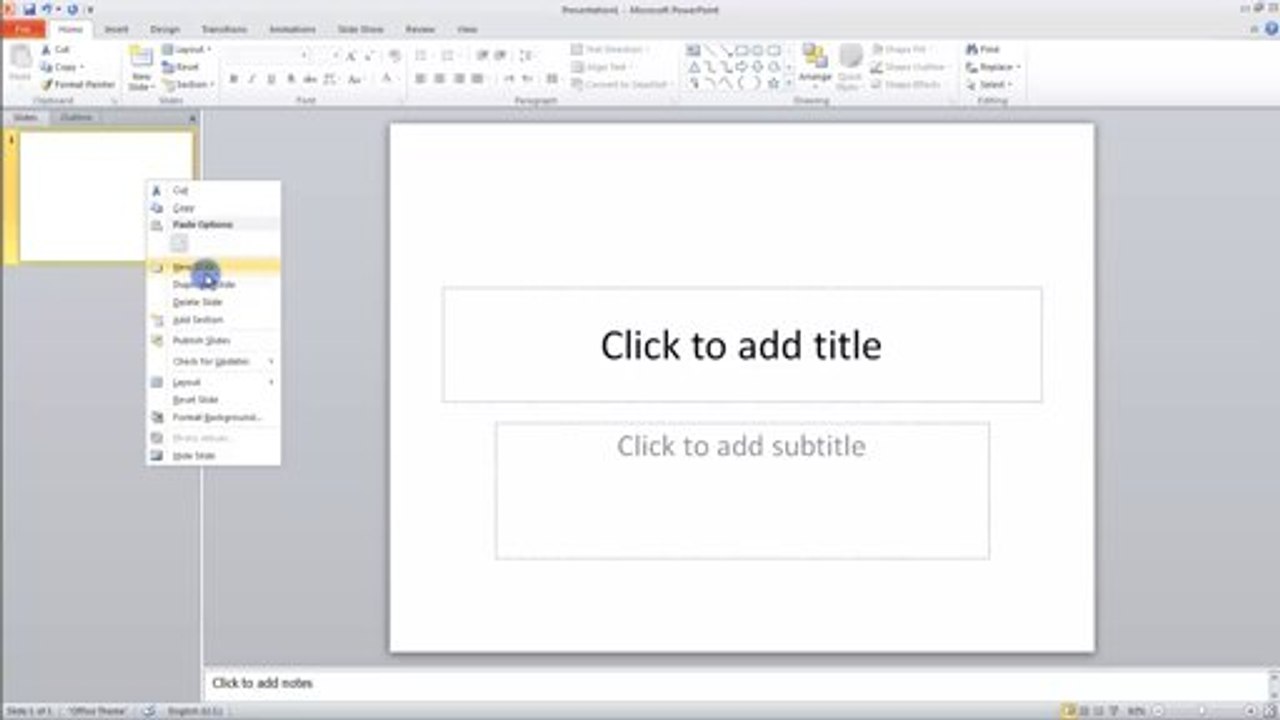Select the Right Arrow shape
1280x720 pixels.
point(741,67)
